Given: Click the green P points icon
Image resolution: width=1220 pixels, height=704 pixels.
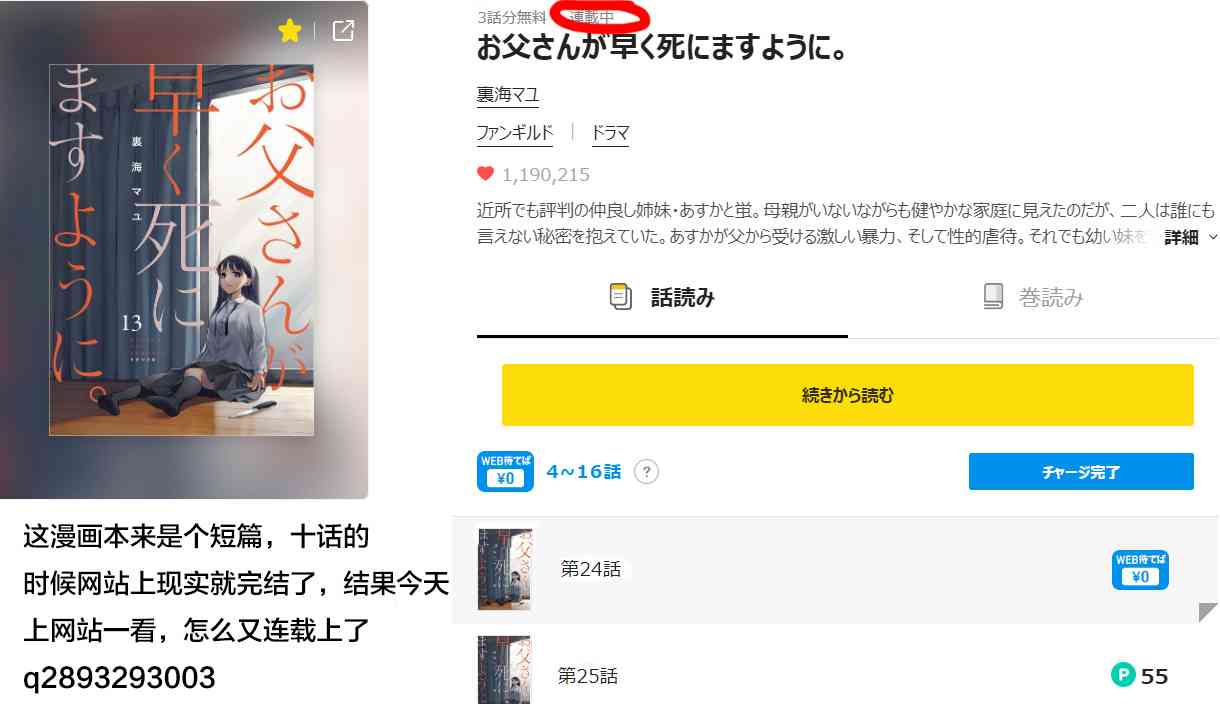Looking at the screenshot, I should pyautogui.click(x=1123, y=676).
